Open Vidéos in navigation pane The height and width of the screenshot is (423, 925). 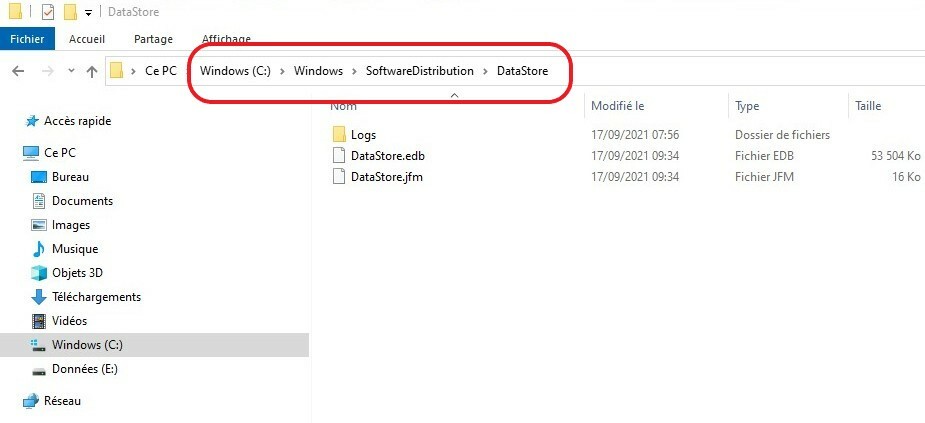[69, 321]
